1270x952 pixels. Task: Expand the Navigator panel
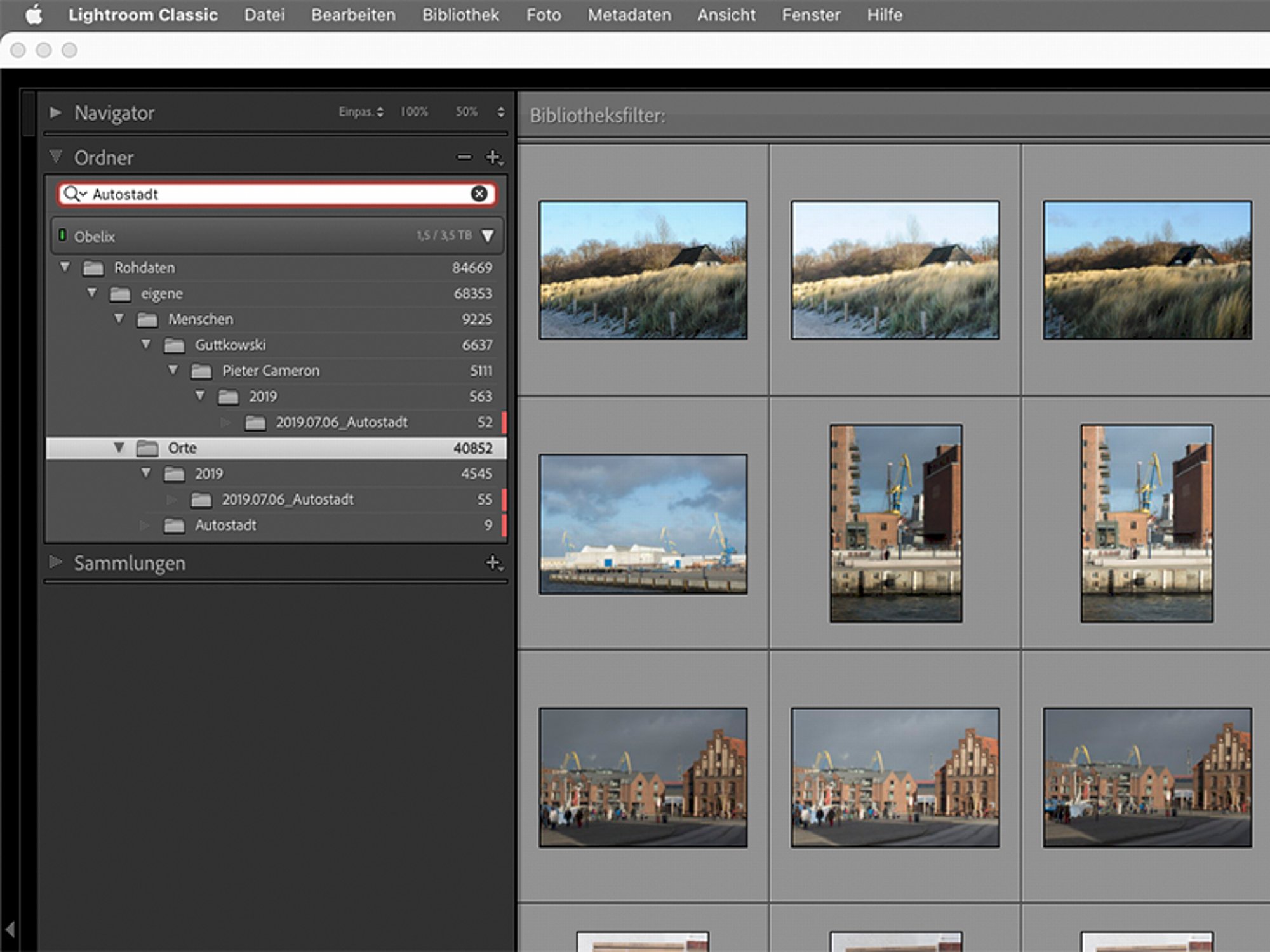click(55, 112)
